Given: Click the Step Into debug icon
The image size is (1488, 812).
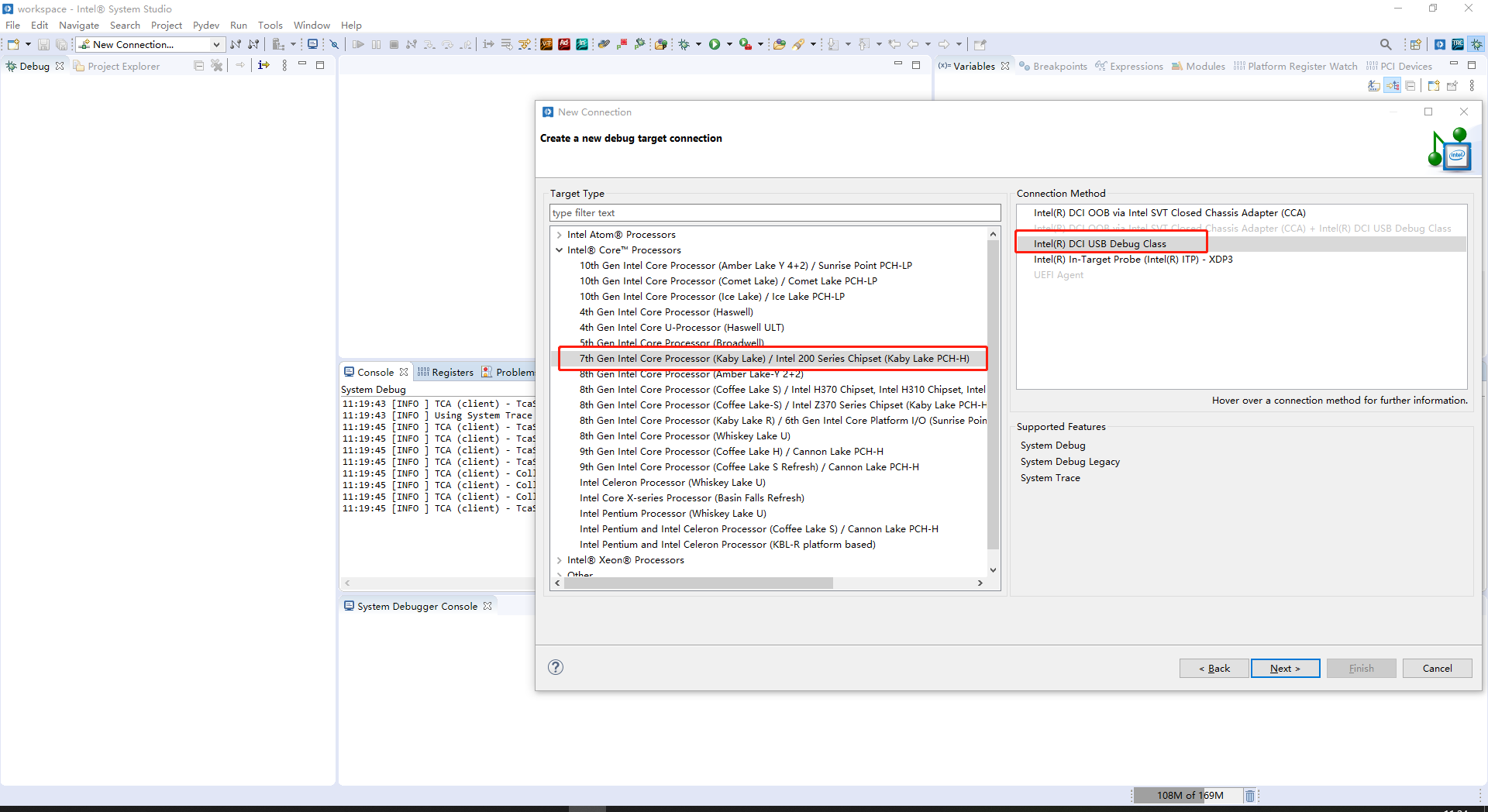Looking at the screenshot, I should pyautogui.click(x=429, y=44).
